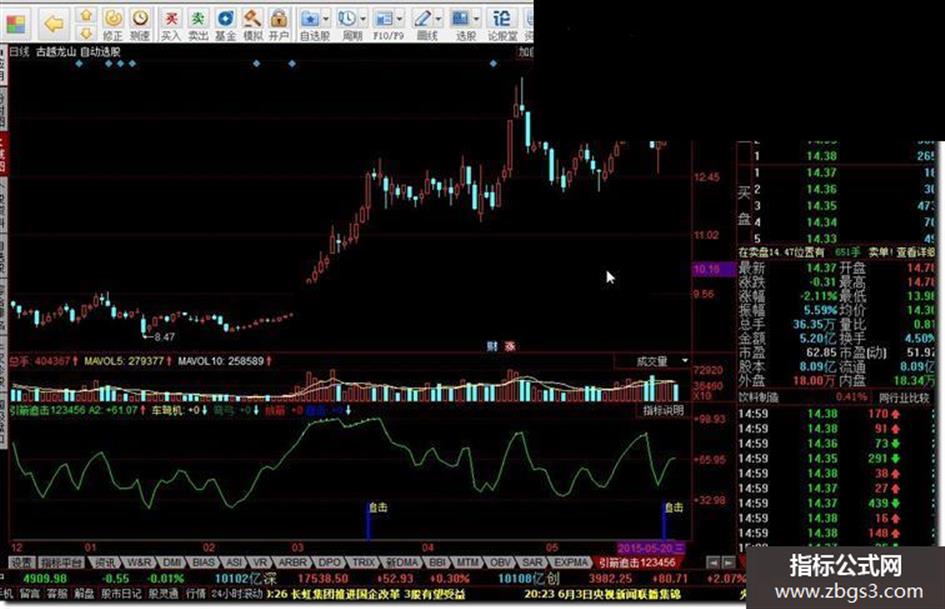The height and width of the screenshot is (609, 945).
Task: Select the W&R indicator tab
Action: [x=139, y=563]
